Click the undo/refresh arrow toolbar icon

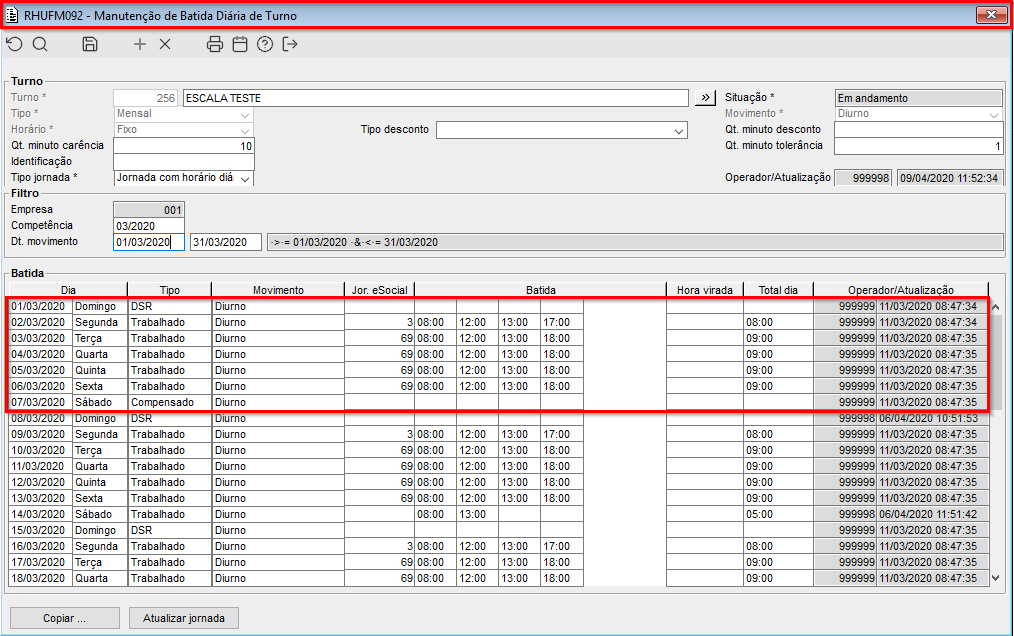[14, 44]
